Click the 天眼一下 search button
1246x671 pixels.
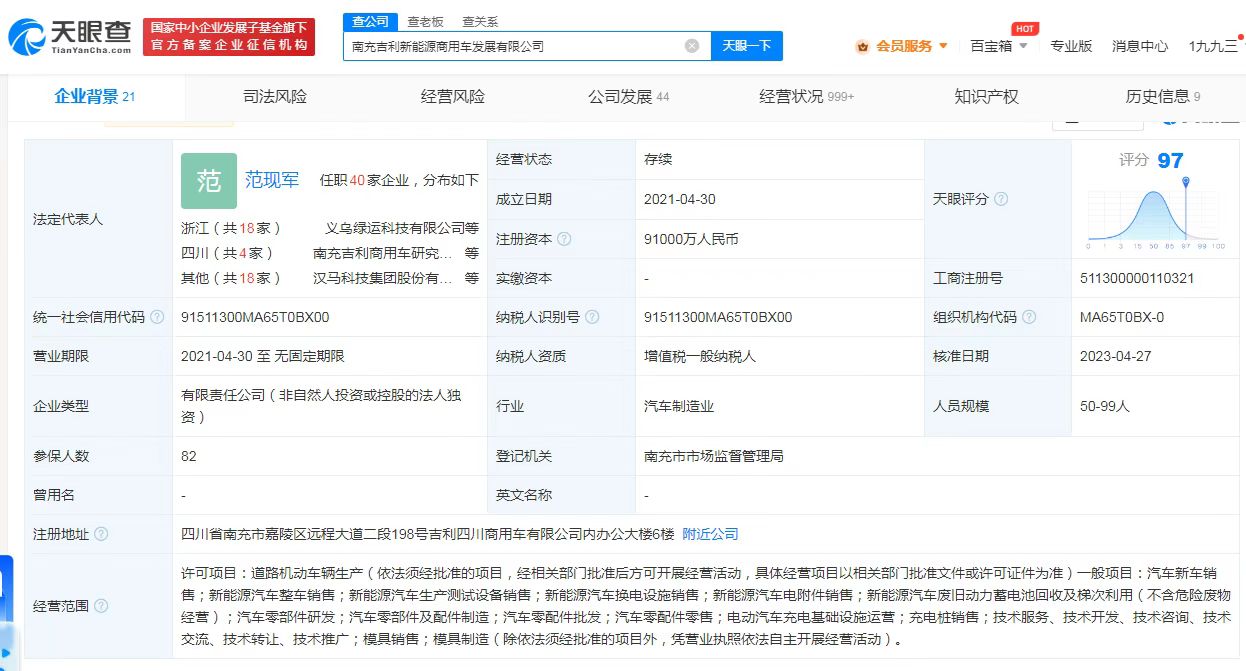(747, 46)
